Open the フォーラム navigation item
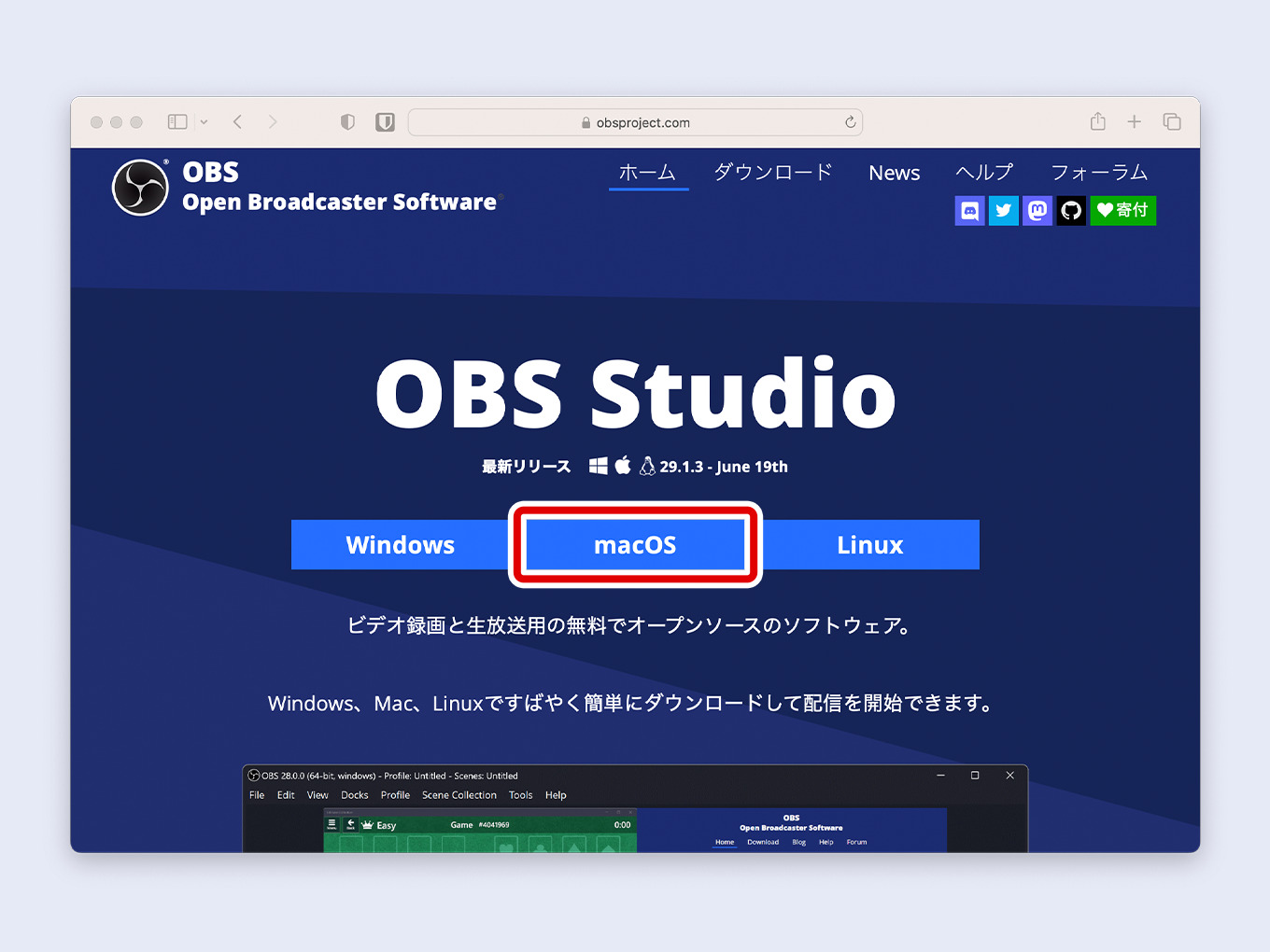This screenshot has width=1270, height=952. (x=1099, y=173)
